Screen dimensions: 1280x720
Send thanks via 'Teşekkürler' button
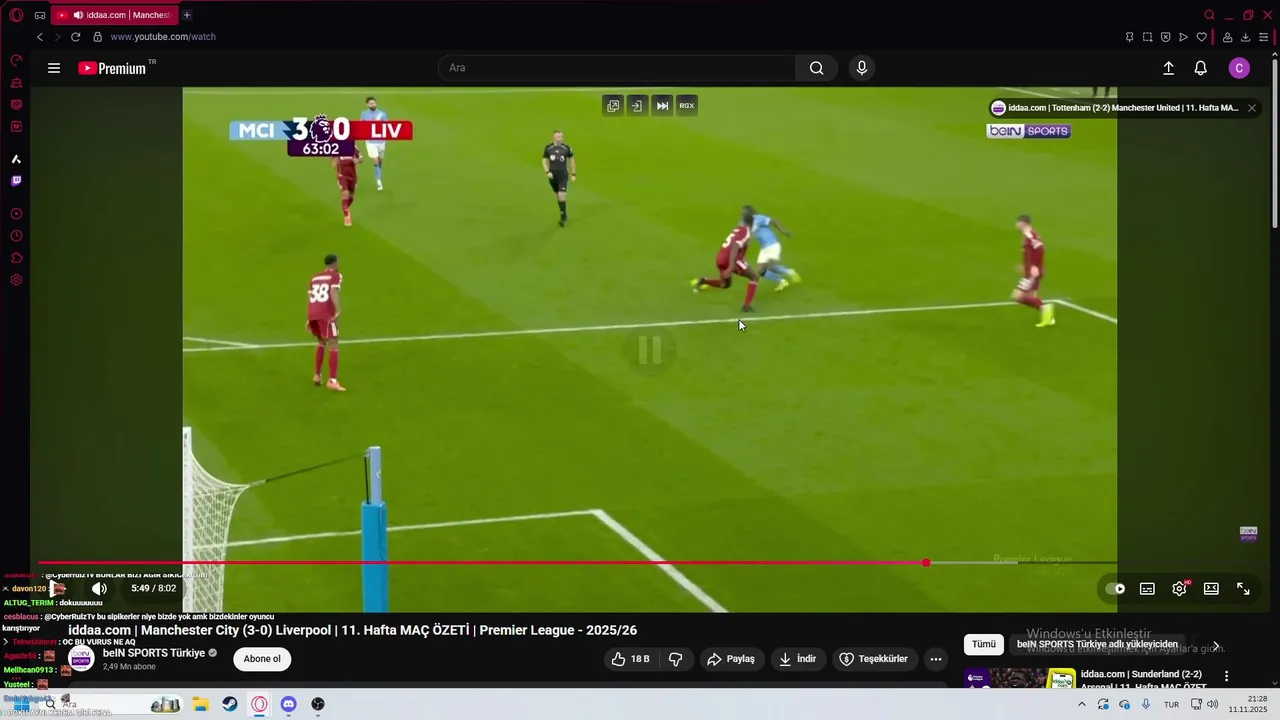click(874, 659)
